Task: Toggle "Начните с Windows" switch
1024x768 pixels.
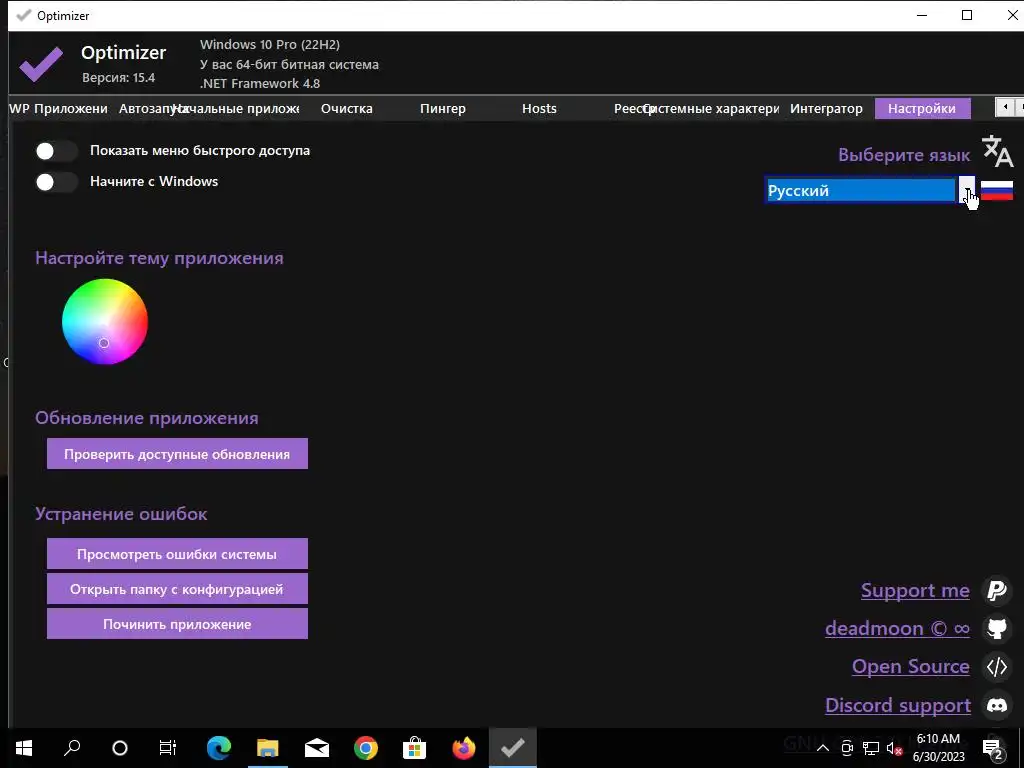Action: click(x=56, y=182)
